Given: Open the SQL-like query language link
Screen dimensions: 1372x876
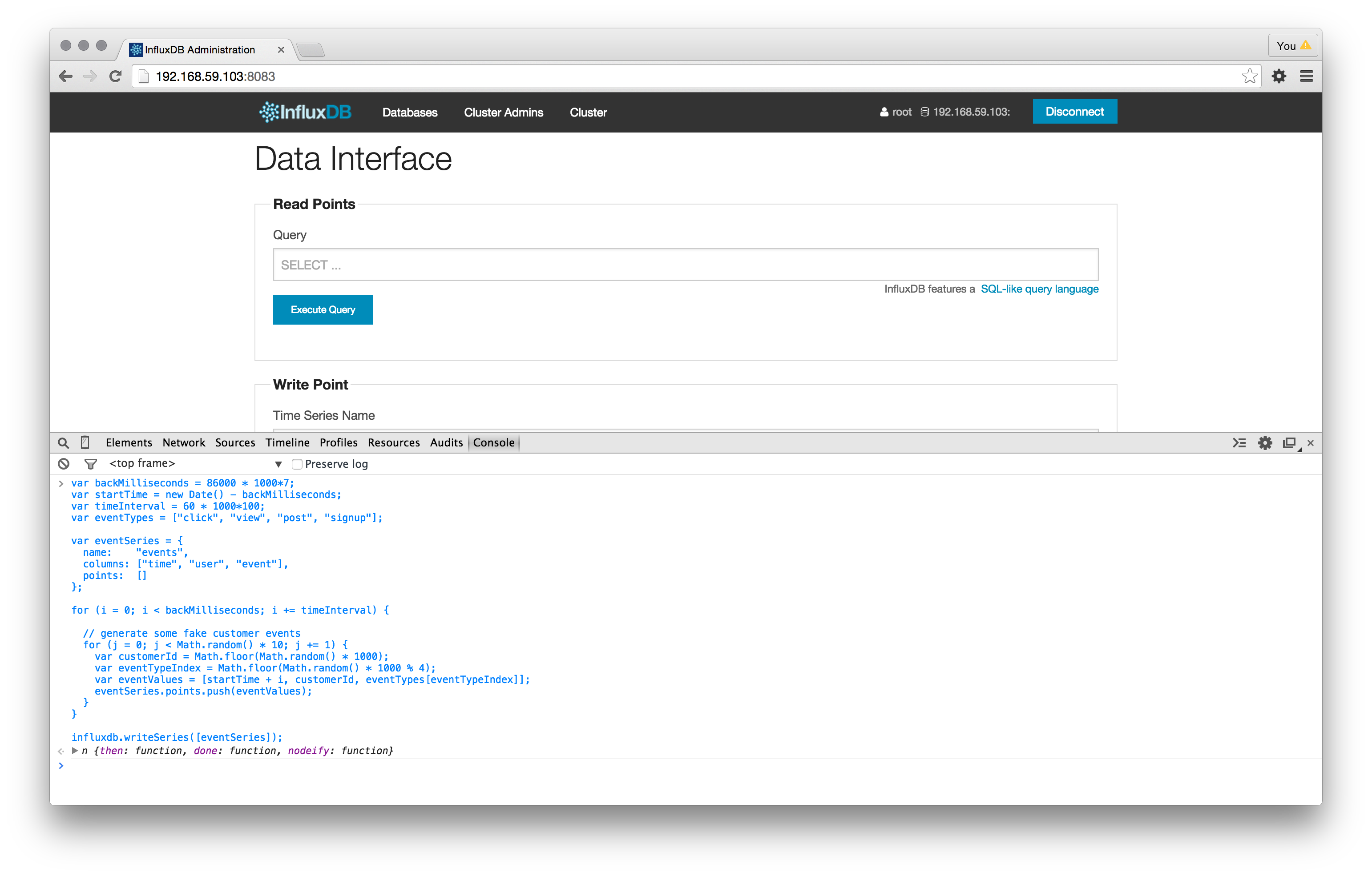Looking at the screenshot, I should 1039,289.
